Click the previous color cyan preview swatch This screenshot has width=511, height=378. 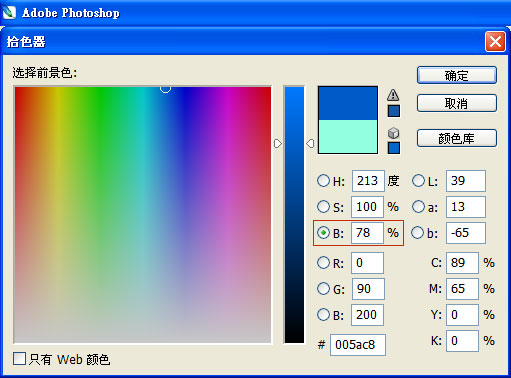[x=348, y=137]
